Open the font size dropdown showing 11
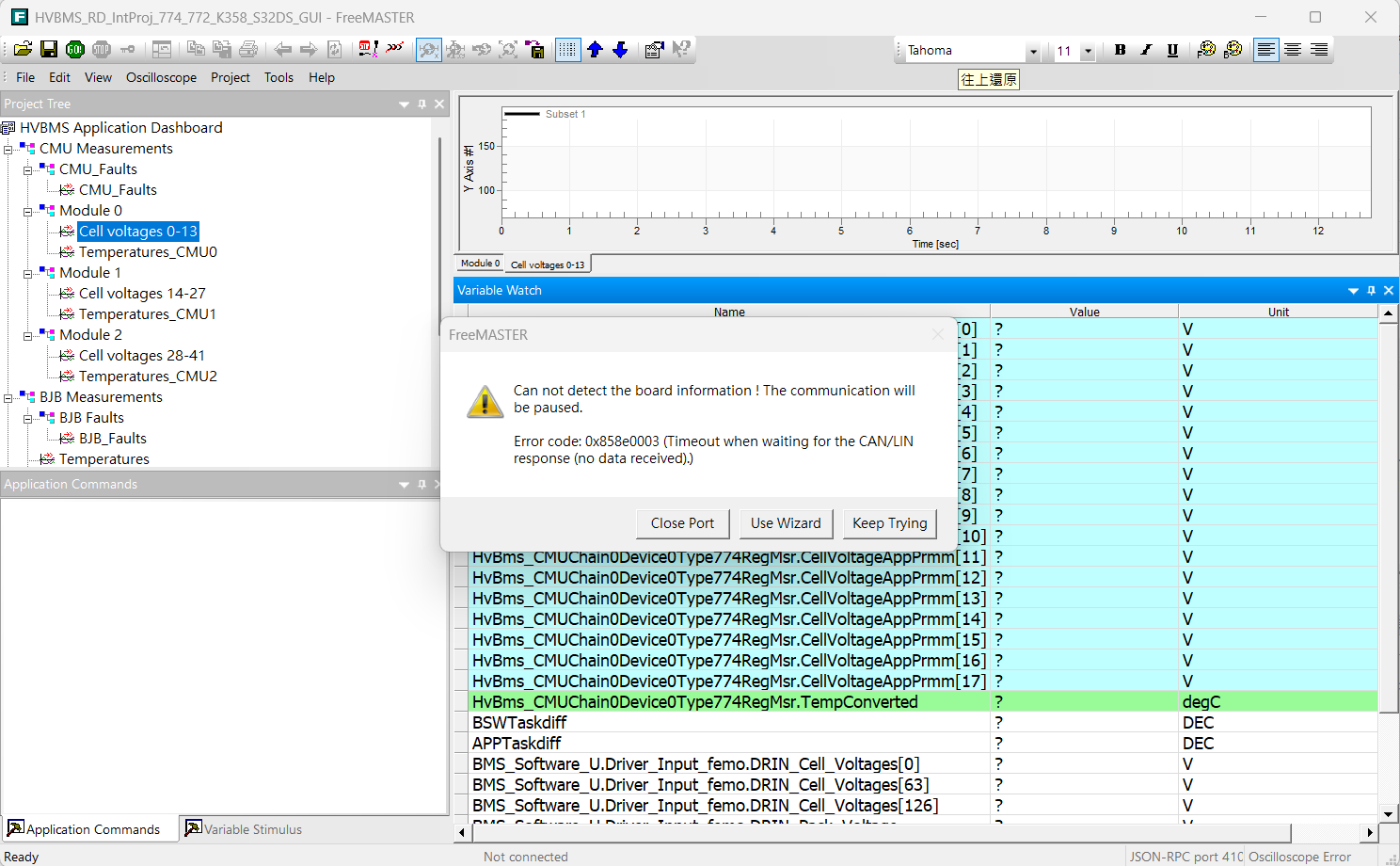 tap(1088, 51)
